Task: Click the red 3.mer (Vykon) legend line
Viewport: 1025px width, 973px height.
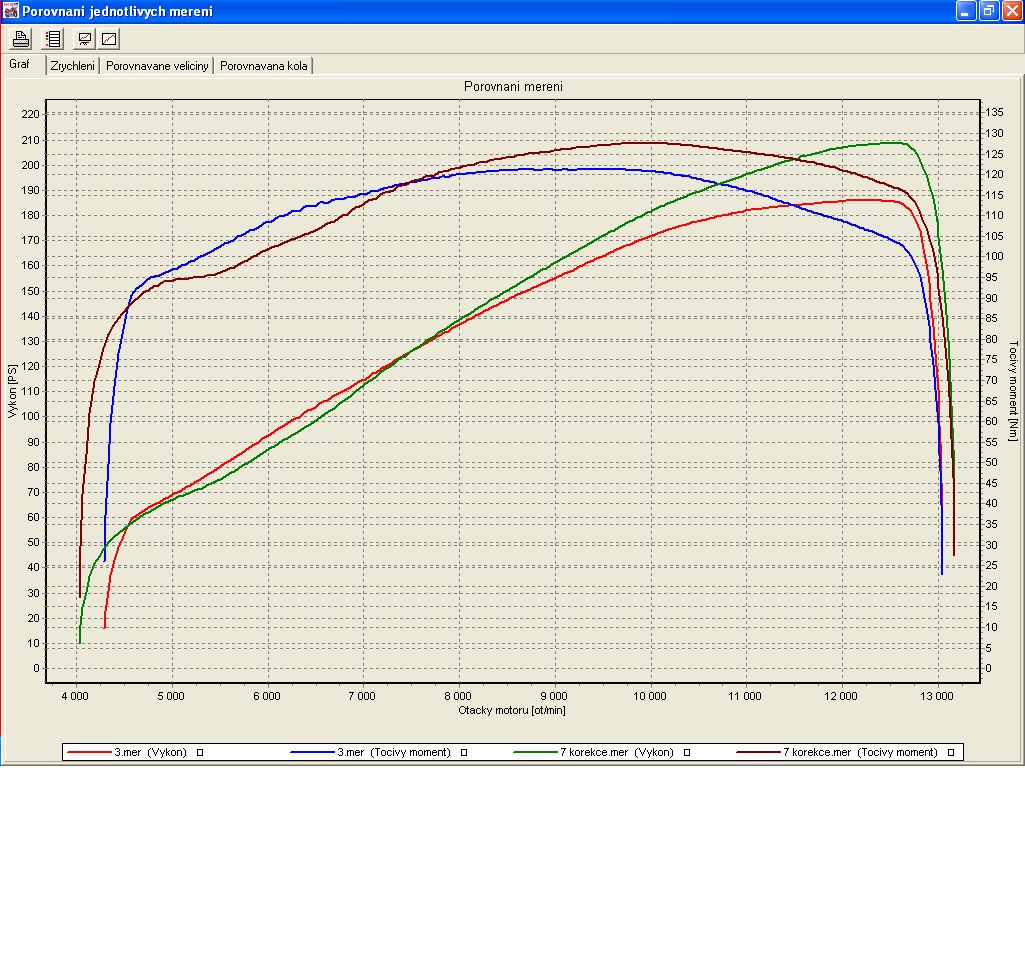Action: 88,752
